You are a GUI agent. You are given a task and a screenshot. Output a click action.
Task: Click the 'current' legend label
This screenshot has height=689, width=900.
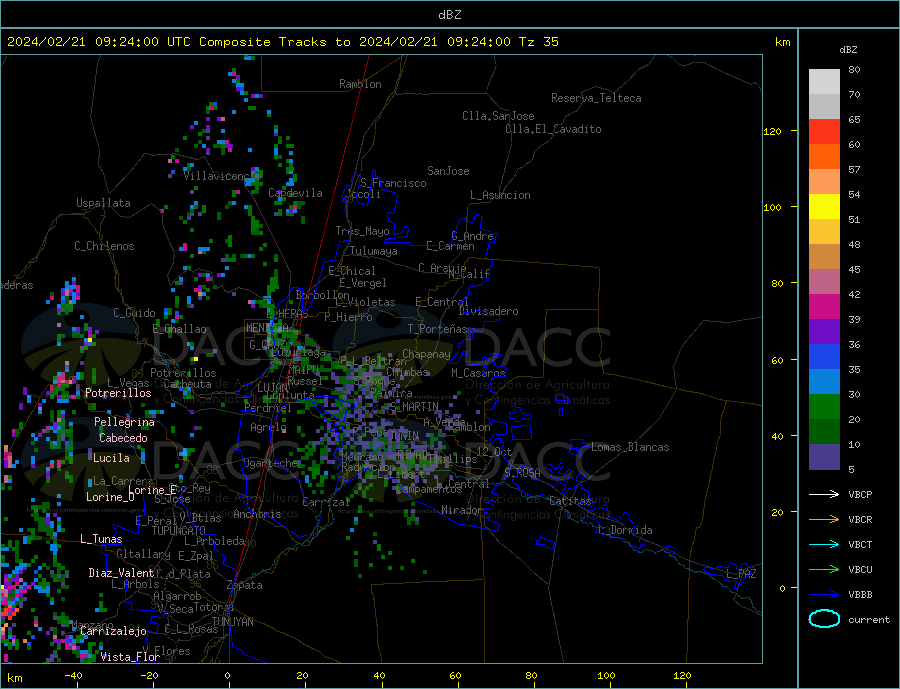pyautogui.click(x=869, y=620)
